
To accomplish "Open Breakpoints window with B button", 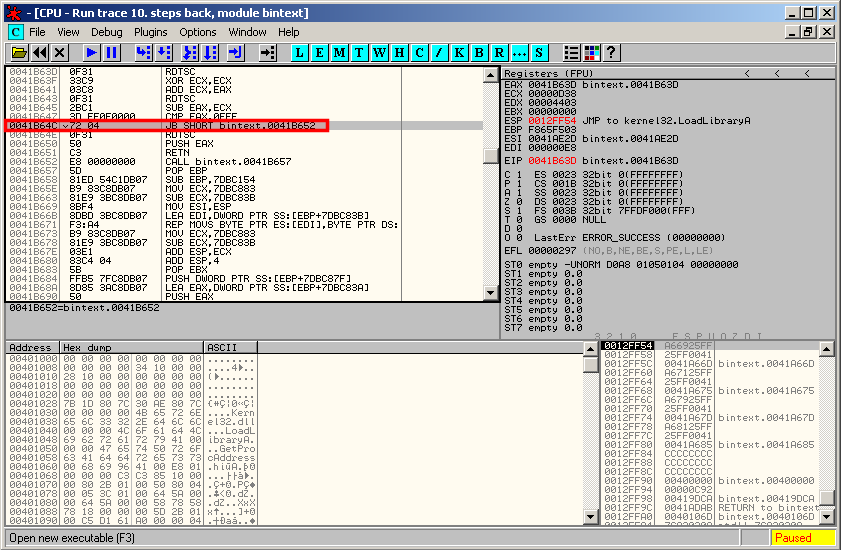I will [480, 52].
